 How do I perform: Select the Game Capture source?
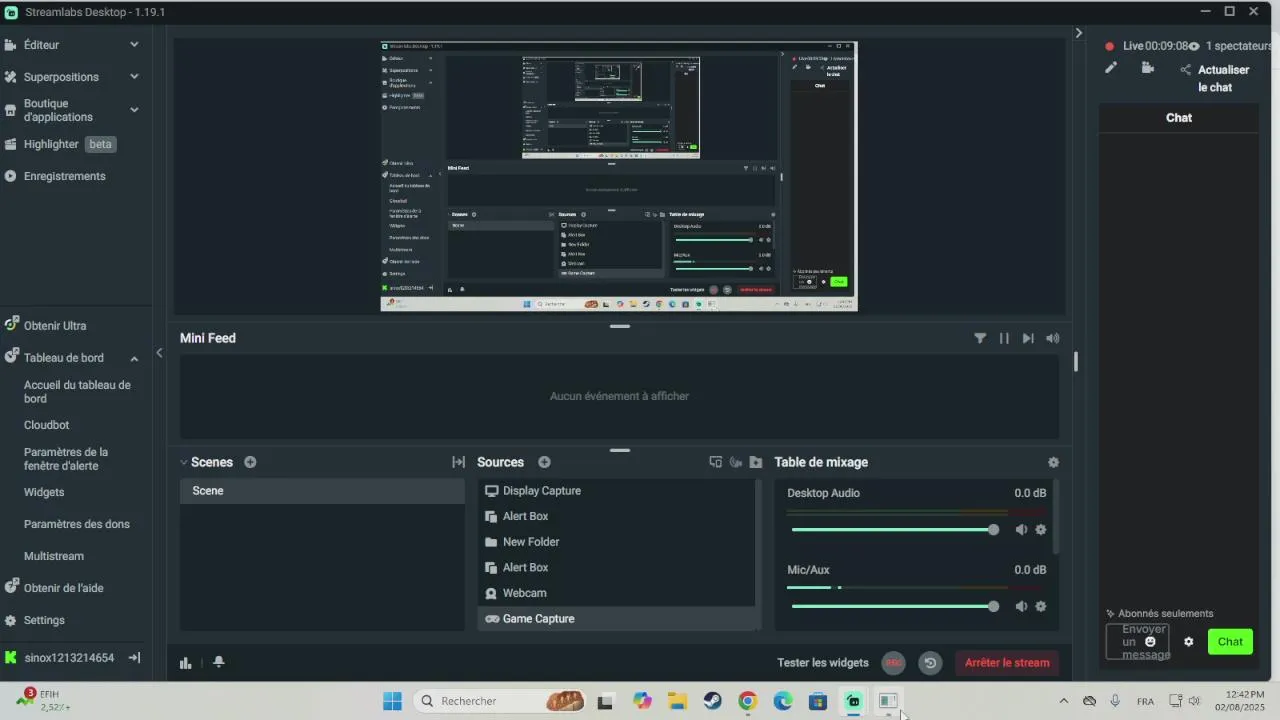click(x=616, y=619)
